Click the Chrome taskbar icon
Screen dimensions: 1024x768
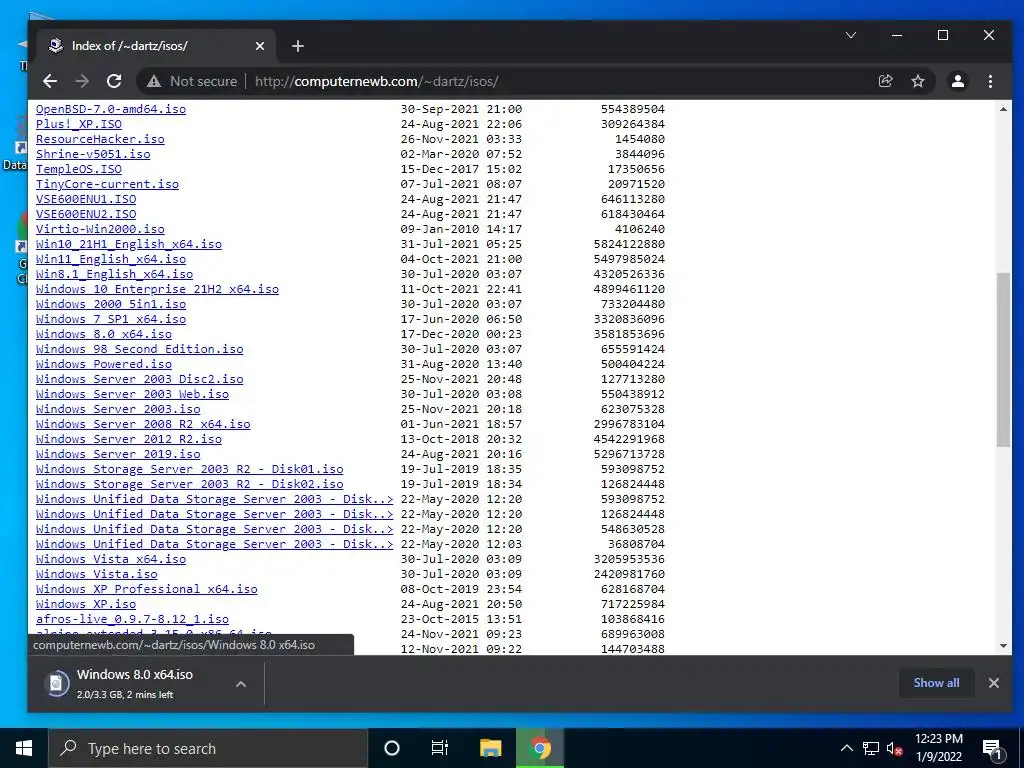tap(540, 748)
